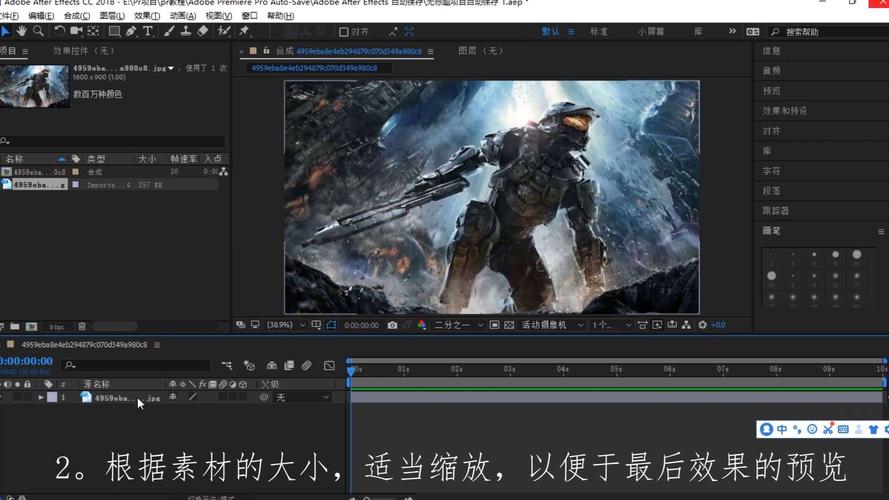Click the reset exposure icon in viewer
Screen dimensions: 889x500
[x=702, y=325]
